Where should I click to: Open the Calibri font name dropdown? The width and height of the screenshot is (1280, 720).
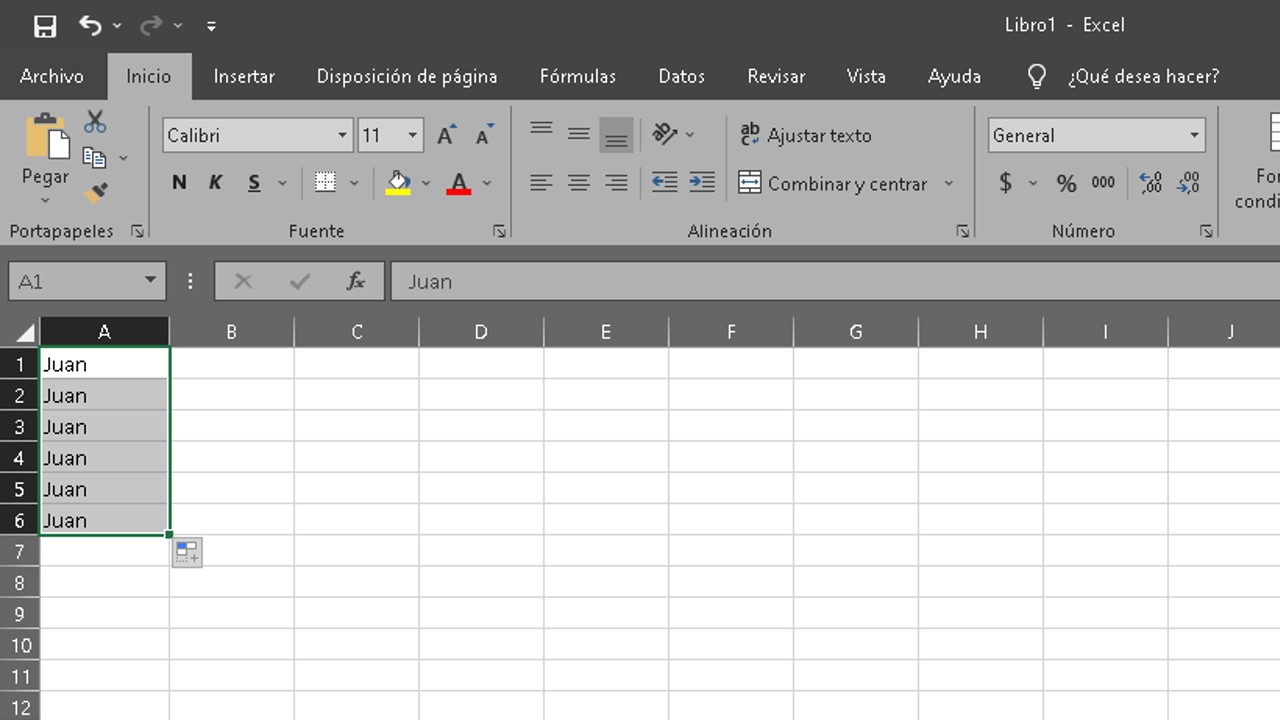click(x=342, y=135)
